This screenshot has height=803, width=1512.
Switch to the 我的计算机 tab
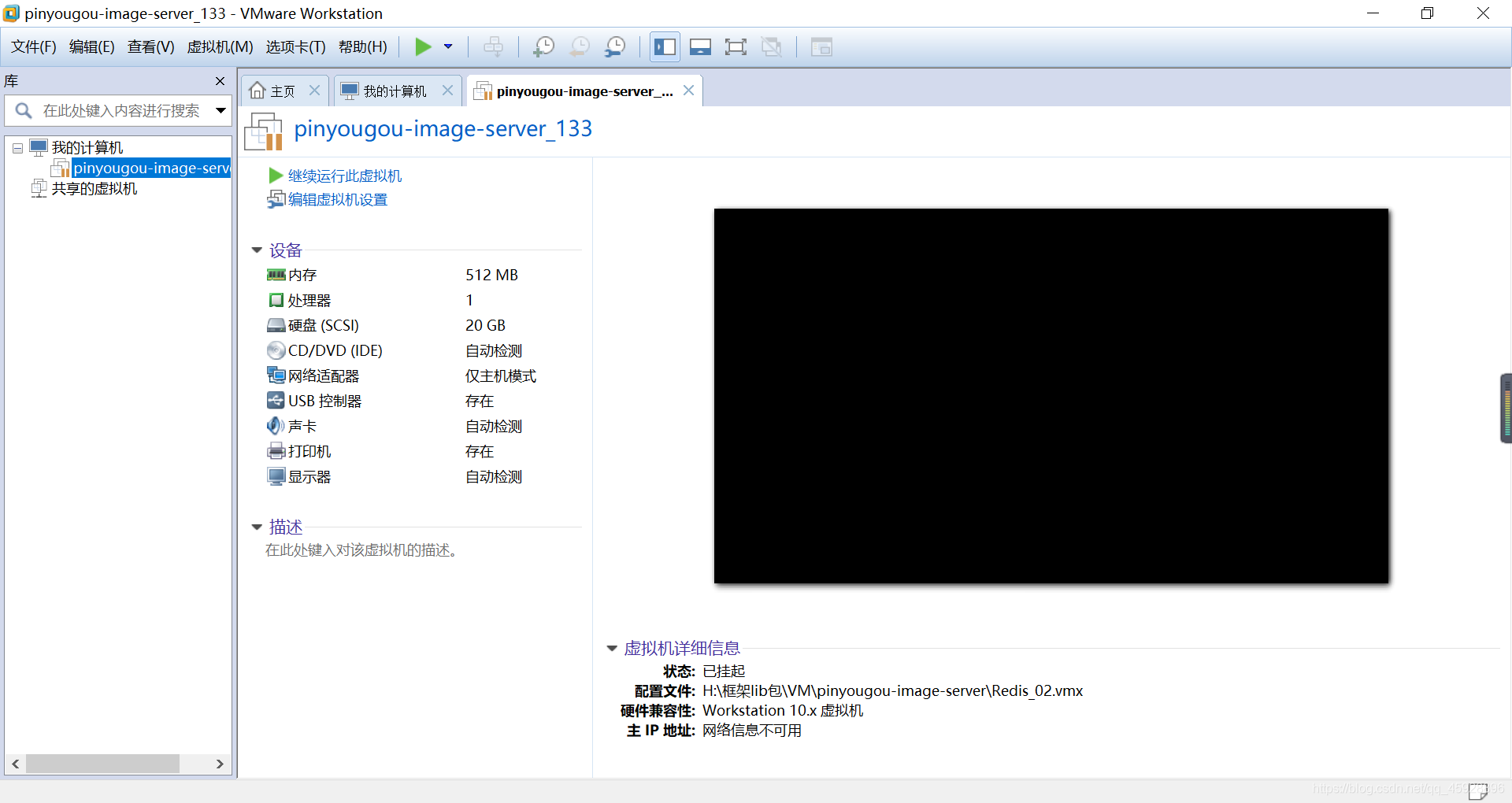pyautogui.click(x=384, y=91)
